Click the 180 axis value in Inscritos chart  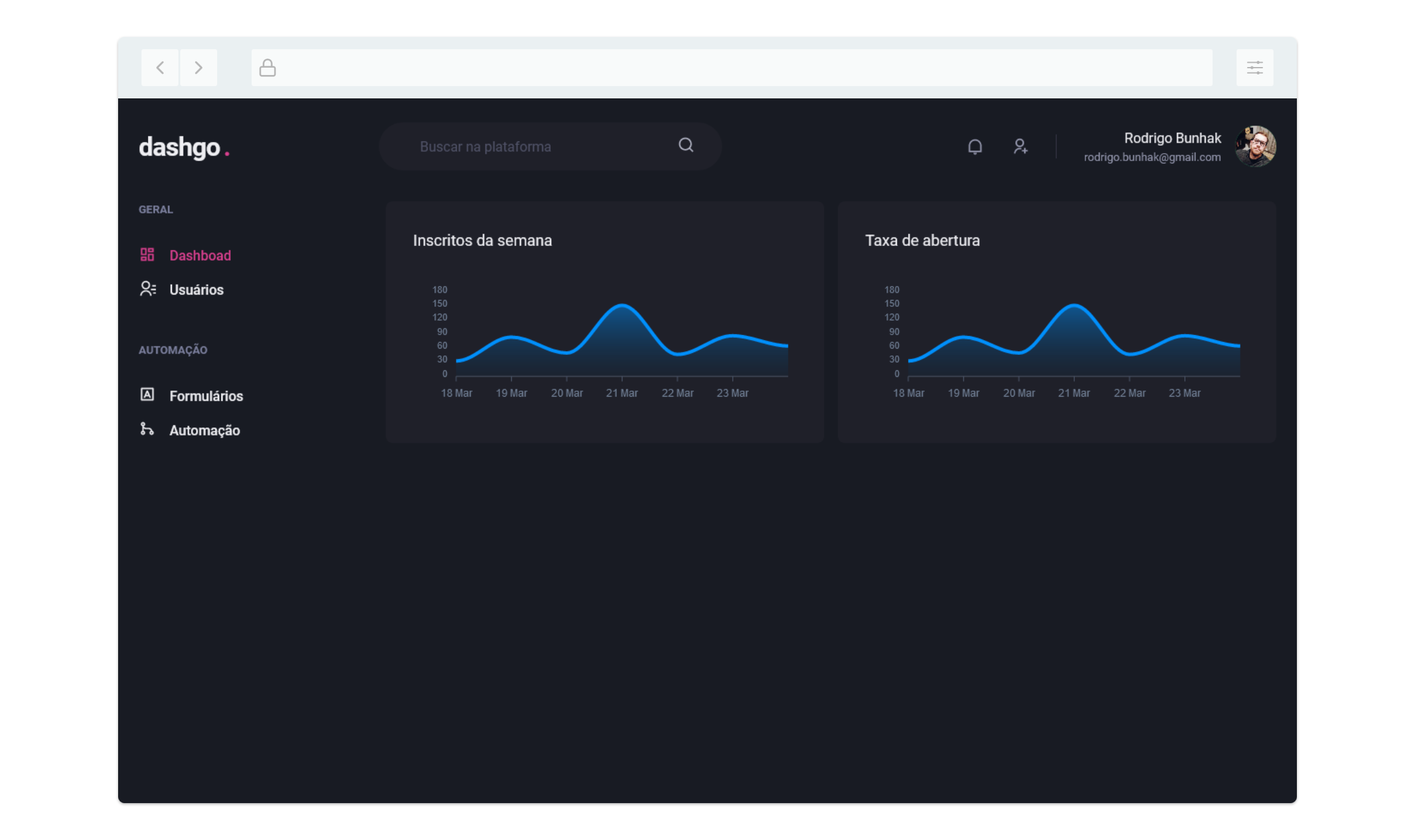click(x=440, y=290)
